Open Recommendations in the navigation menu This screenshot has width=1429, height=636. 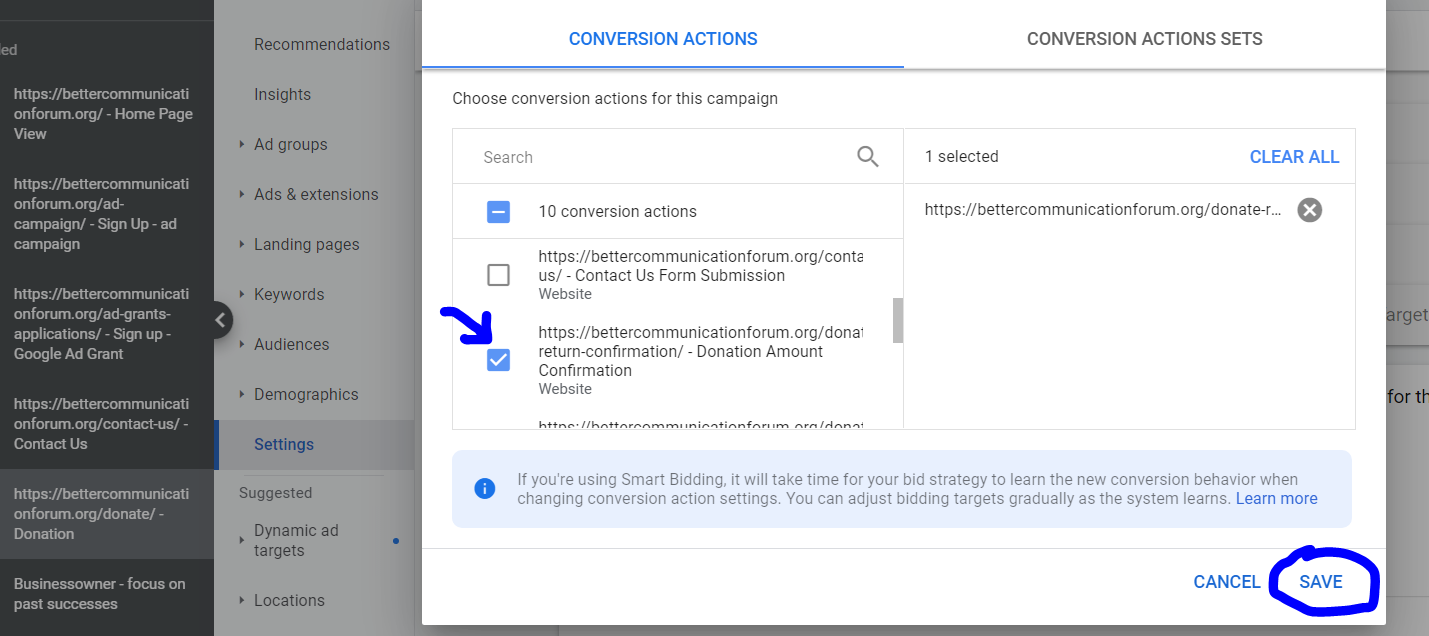(x=322, y=44)
